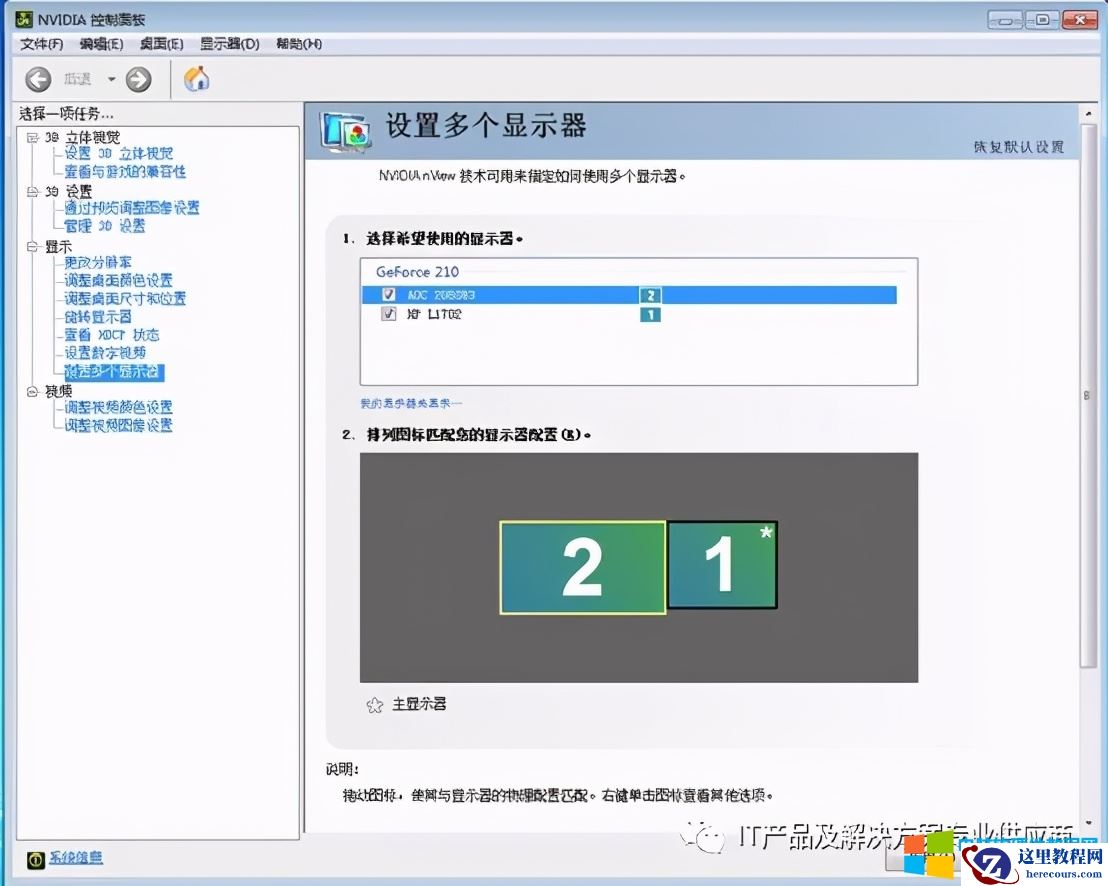Open 调整桌面尺寸和位置 task
Viewport: 1108px width, 886px height.
coord(125,298)
